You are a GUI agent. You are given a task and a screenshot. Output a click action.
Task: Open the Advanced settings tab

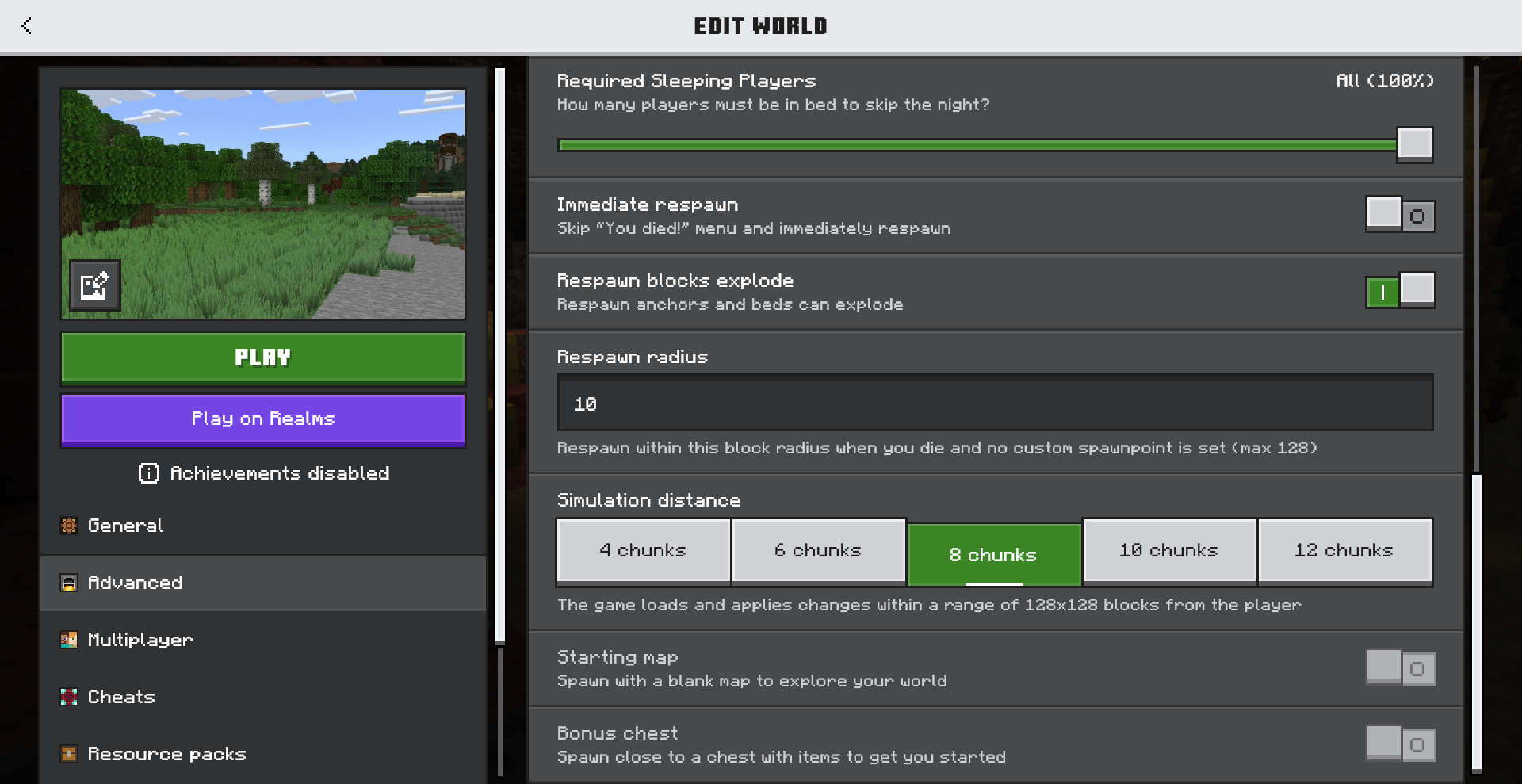click(x=263, y=583)
